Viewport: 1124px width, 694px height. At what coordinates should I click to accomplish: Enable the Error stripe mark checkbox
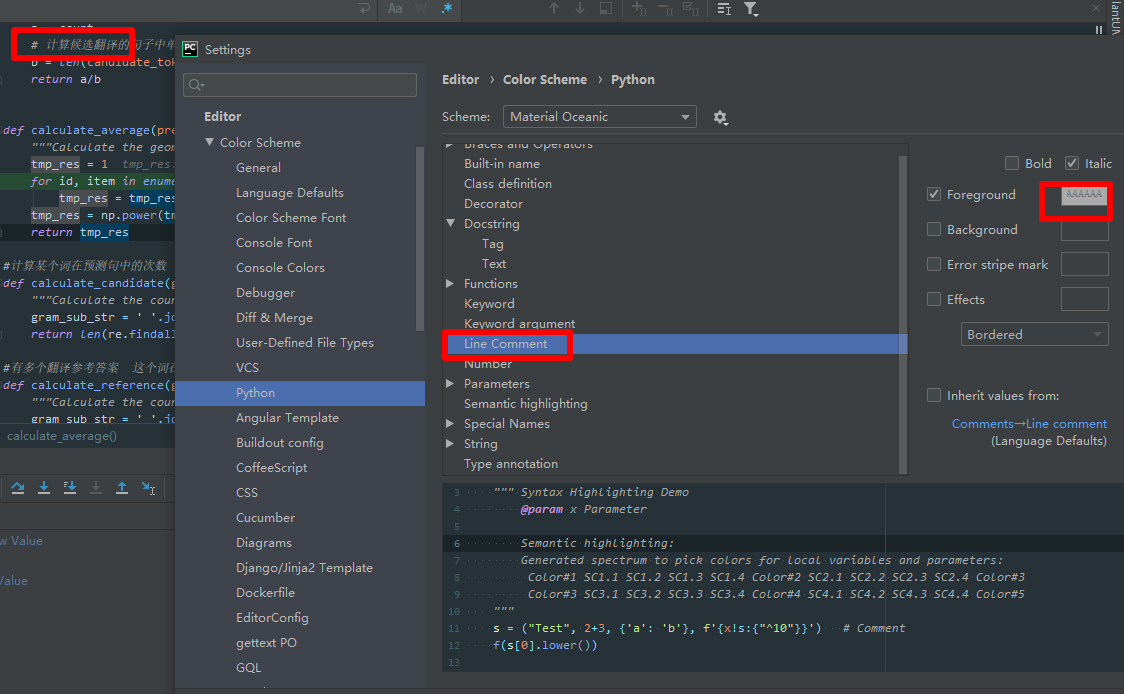coord(933,265)
